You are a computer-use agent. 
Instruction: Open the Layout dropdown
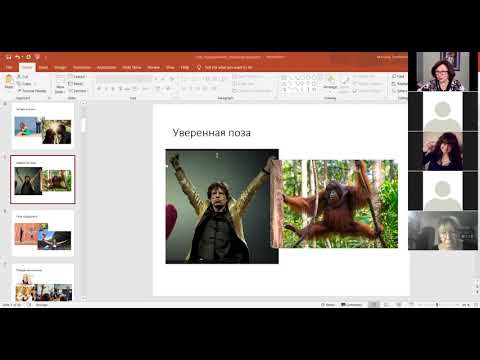(78, 77)
